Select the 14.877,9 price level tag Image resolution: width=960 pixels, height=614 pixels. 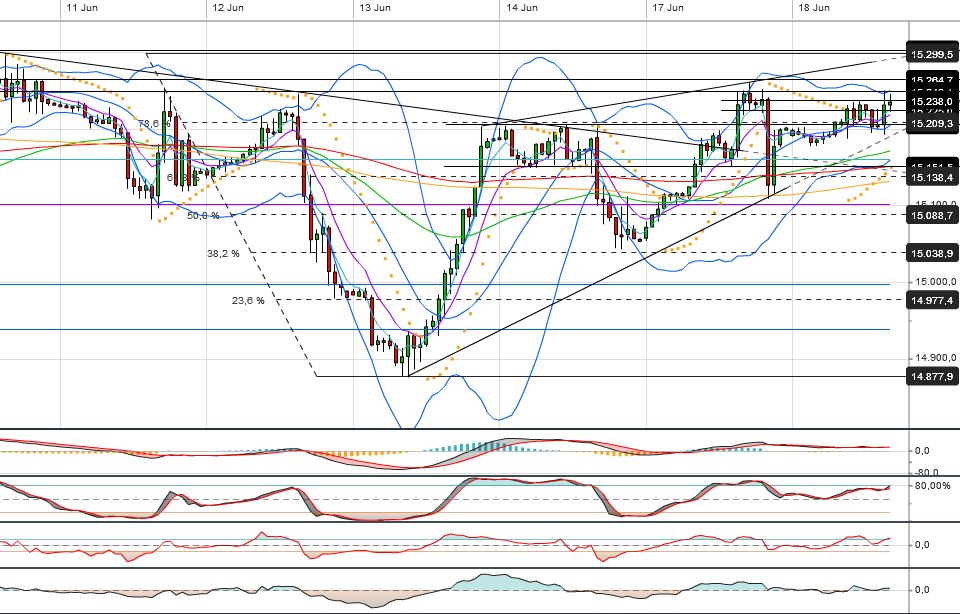tap(932, 376)
